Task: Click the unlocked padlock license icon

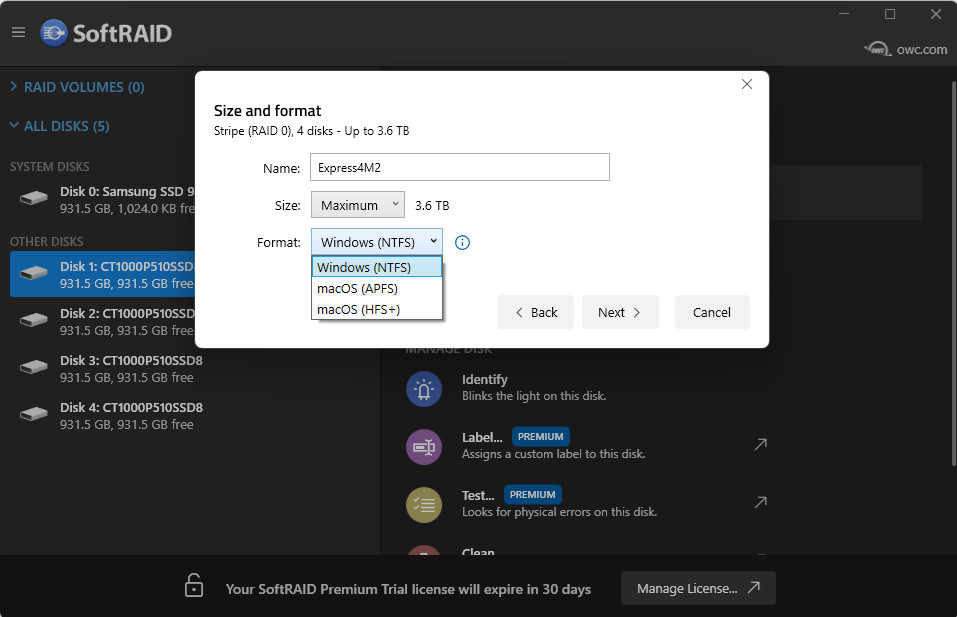Action: tap(194, 585)
